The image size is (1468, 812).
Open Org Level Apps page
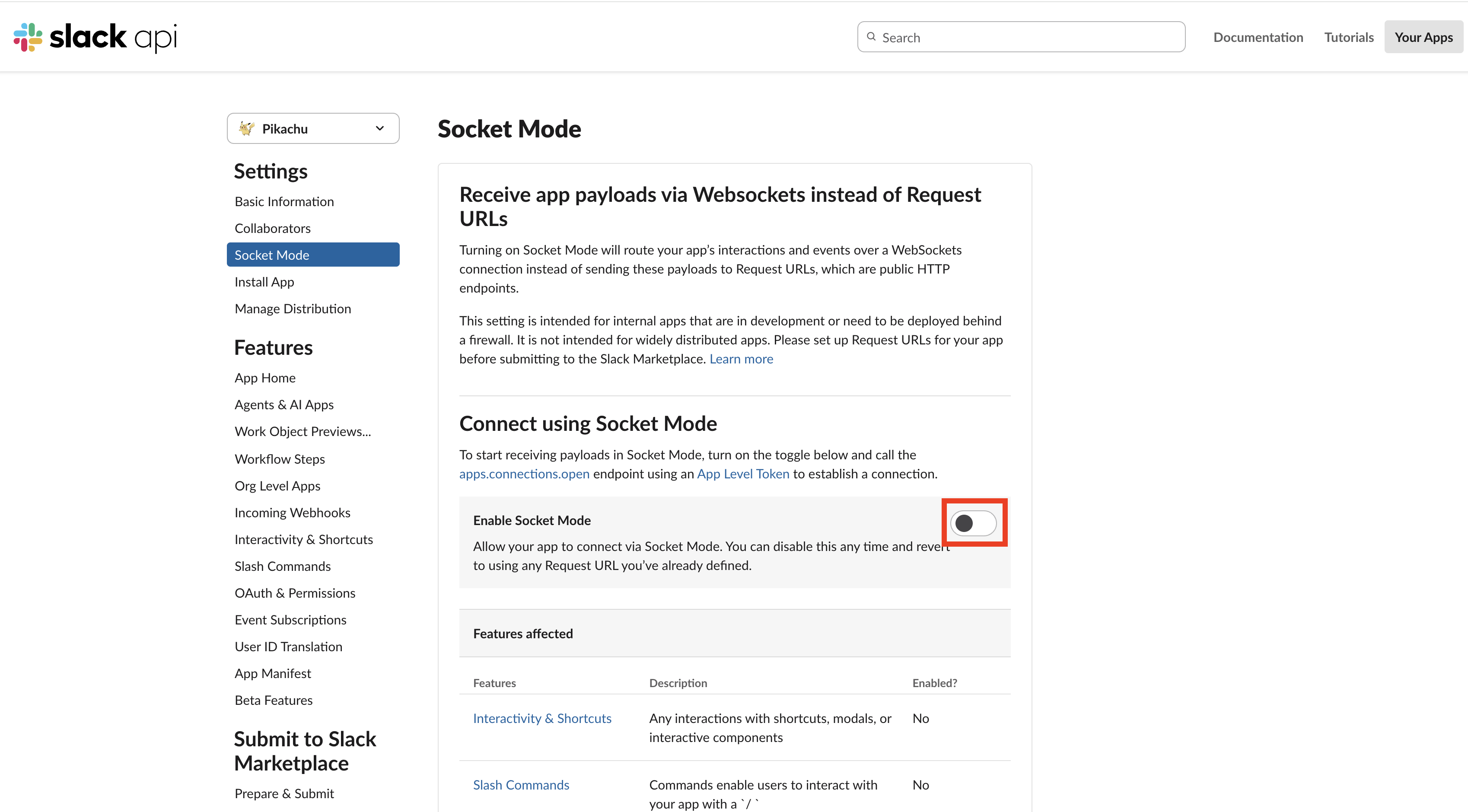277,485
